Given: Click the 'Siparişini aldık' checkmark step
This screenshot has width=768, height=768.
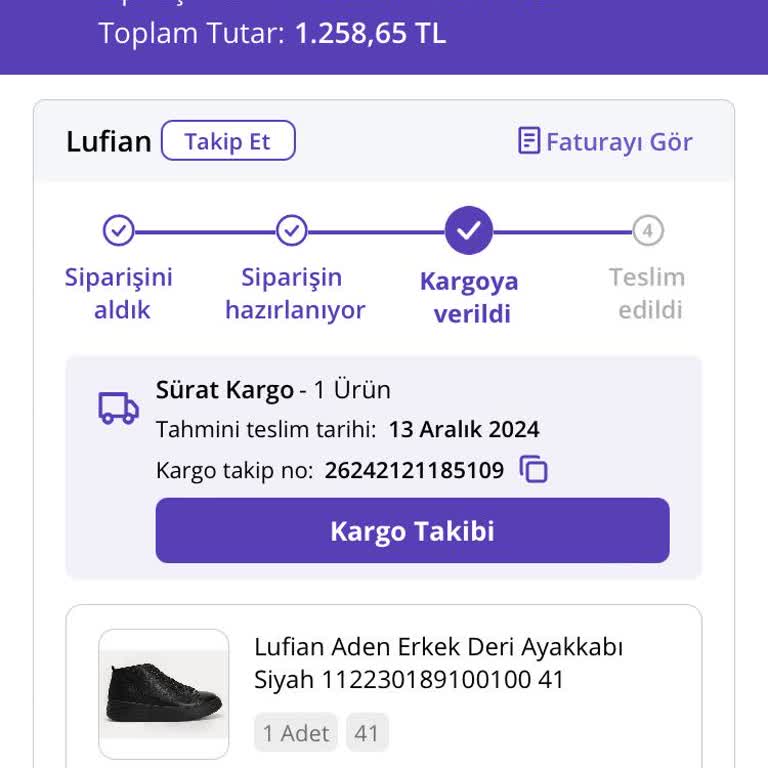Looking at the screenshot, I should pos(118,231).
